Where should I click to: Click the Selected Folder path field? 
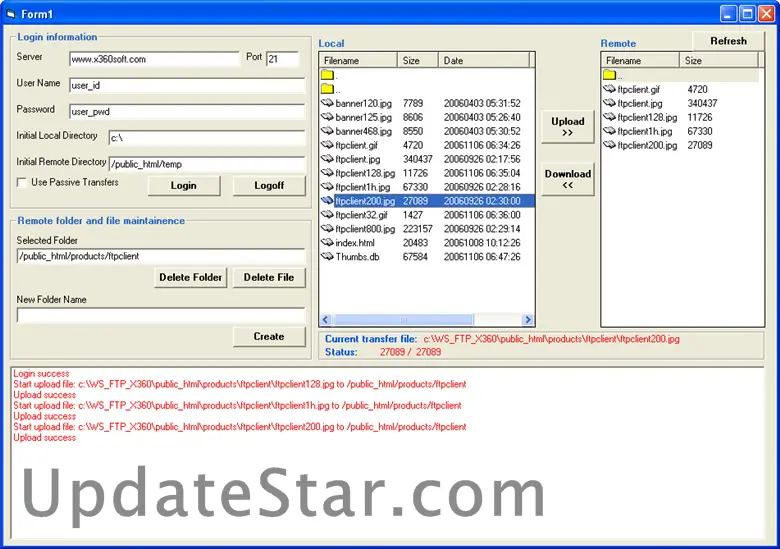[x=161, y=257]
